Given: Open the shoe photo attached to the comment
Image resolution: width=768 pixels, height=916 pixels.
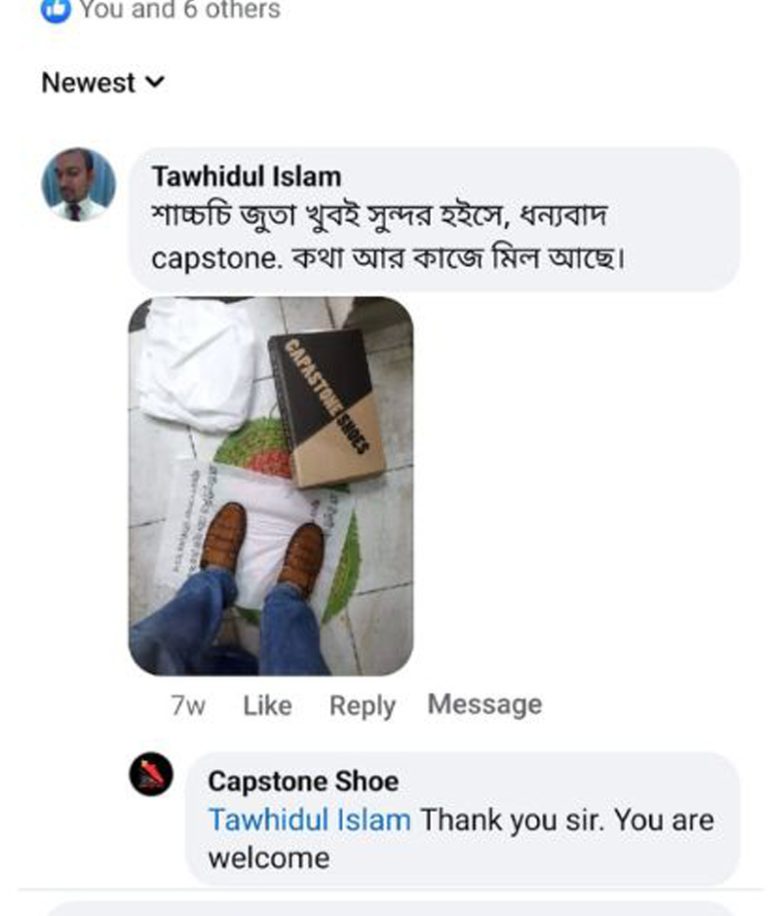Looking at the screenshot, I should click(x=270, y=486).
